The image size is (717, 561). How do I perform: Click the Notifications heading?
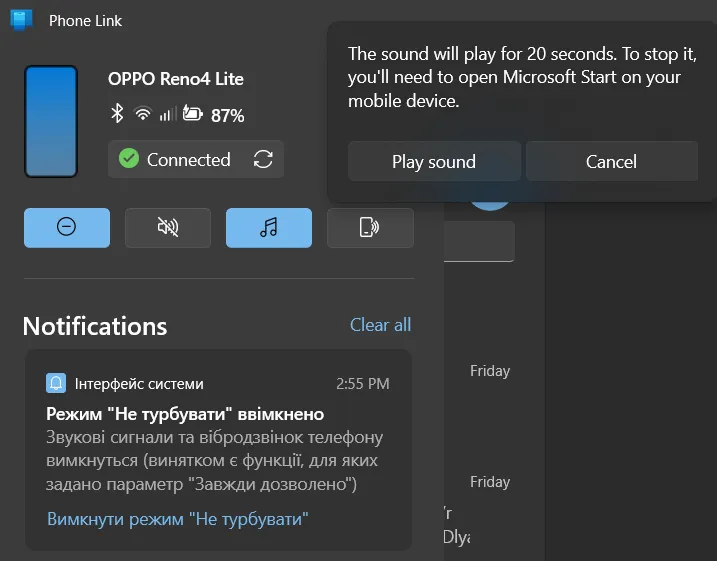click(x=95, y=326)
